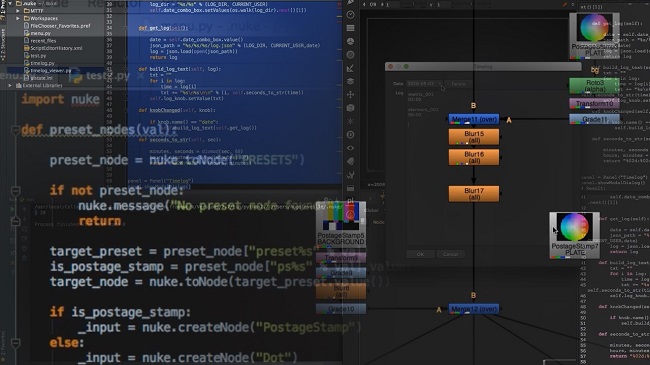This screenshot has height=365, width=650.
Task: Expand External Libraries in project tree
Action: pyautogui.click(x=10, y=85)
